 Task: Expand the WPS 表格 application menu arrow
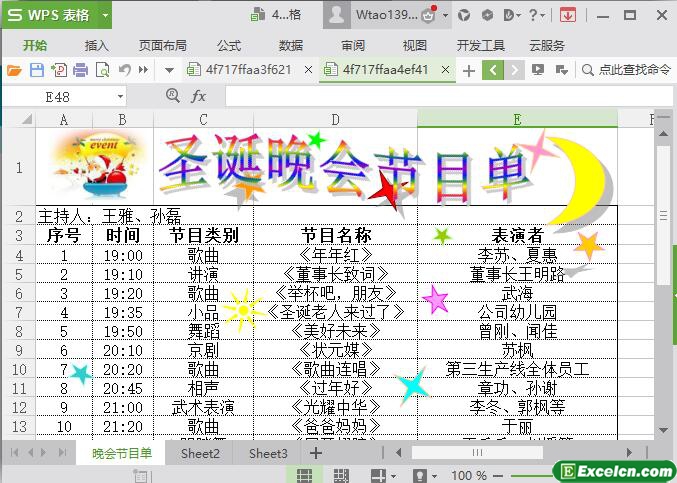click(x=105, y=15)
